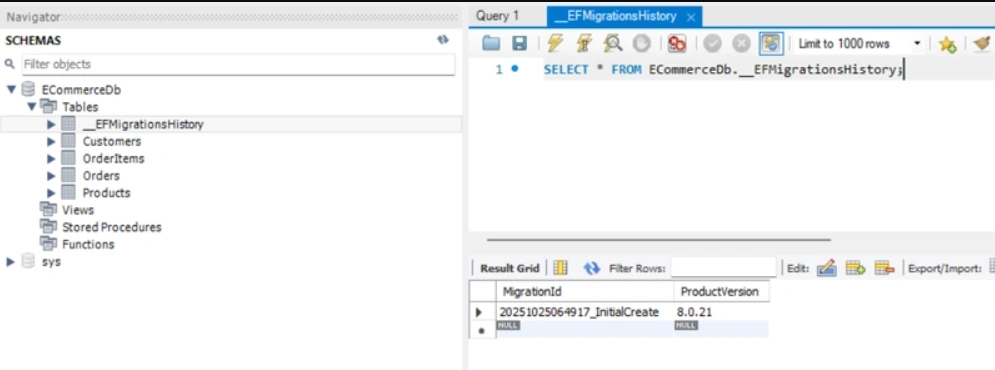This screenshot has width=995, height=370.
Task: Execute the query with lightning bolt icon
Action: pyautogui.click(x=555, y=43)
